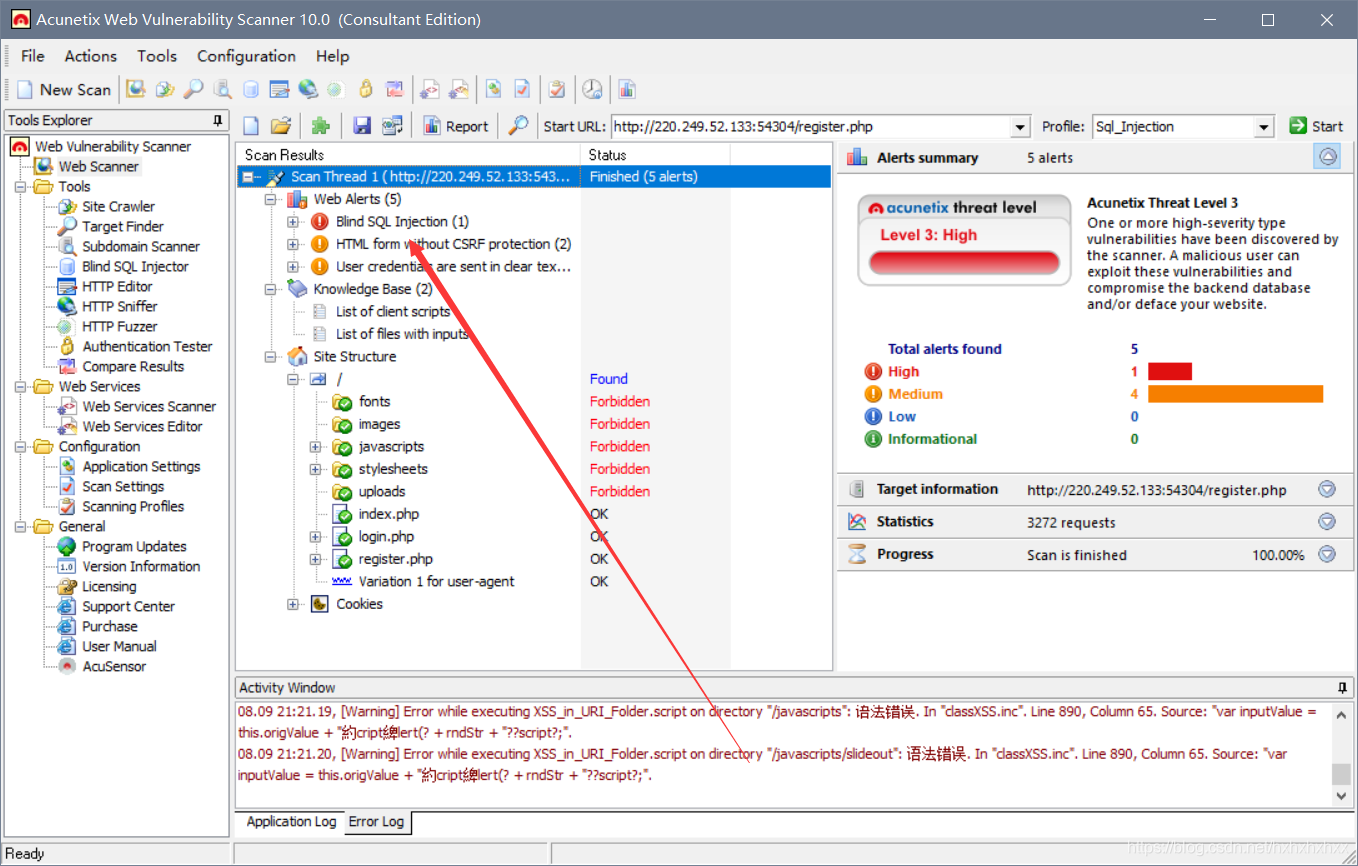Pin the Activity Window panel
The image size is (1358, 866).
pos(1342,688)
